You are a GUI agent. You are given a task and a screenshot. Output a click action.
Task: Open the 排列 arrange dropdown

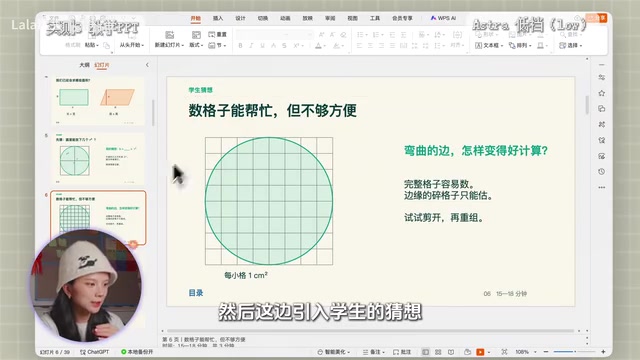pos(520,46)
